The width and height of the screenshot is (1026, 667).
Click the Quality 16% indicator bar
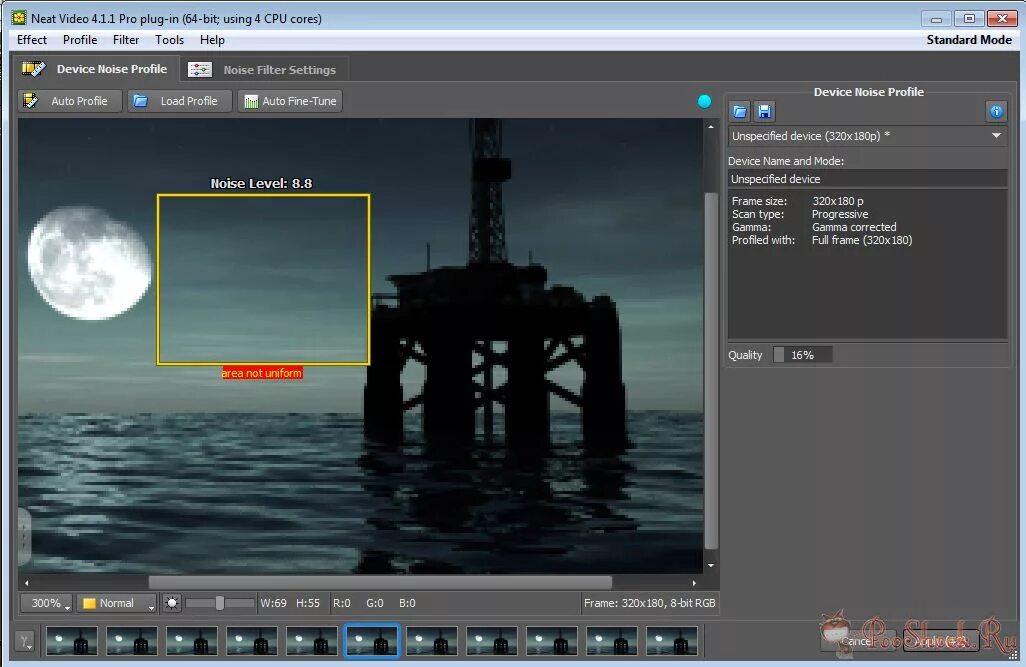click(803, 355)
